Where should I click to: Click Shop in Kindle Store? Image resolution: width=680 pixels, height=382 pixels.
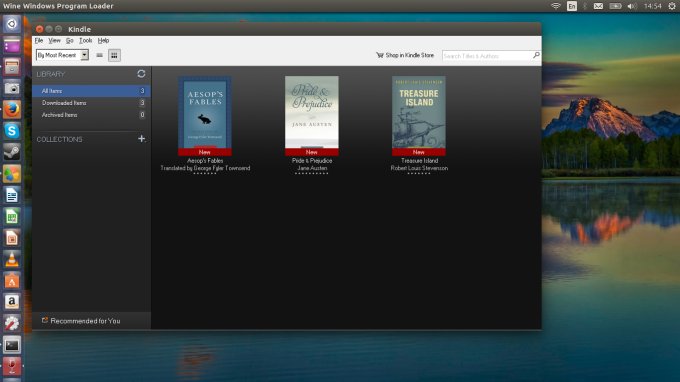pos(405,55)
